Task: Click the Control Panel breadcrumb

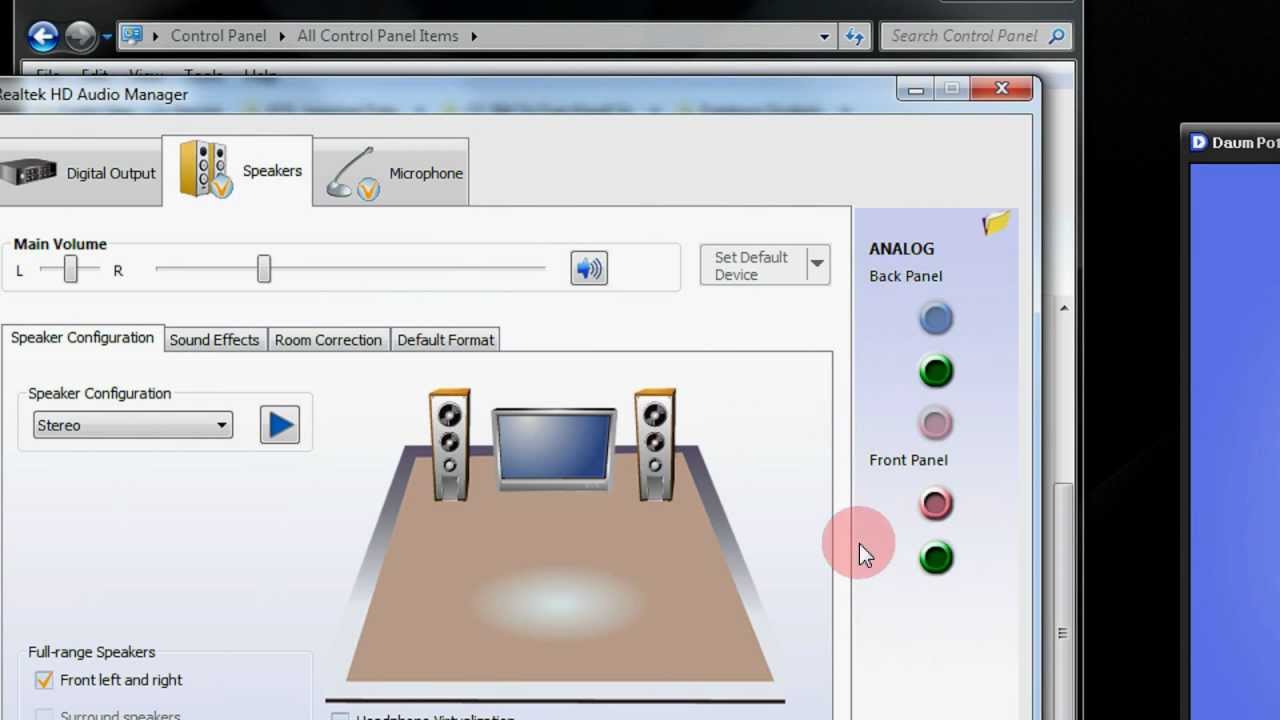Action: [x=218, y=36]
